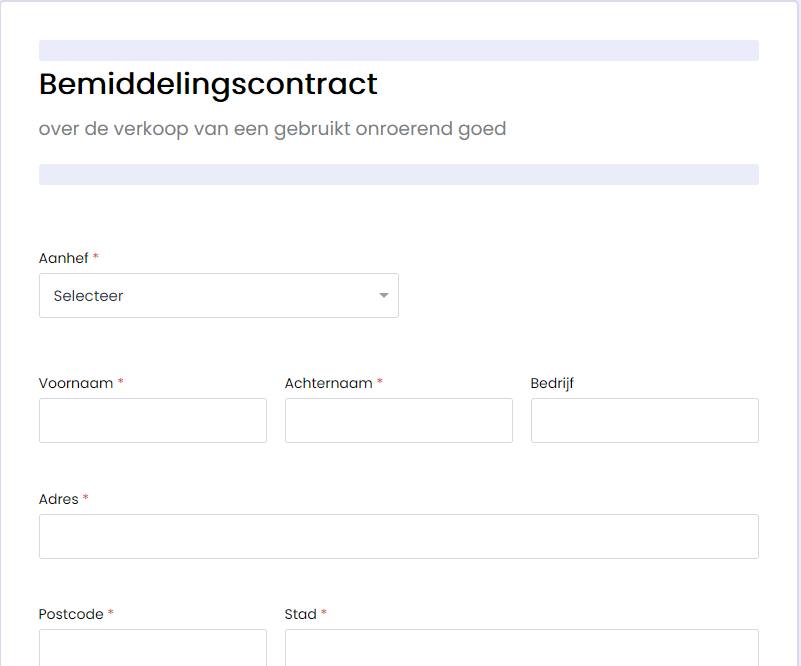Click into the Achternaam input box
This screenshot has height=666, width=801.
(x=398, y=420)
